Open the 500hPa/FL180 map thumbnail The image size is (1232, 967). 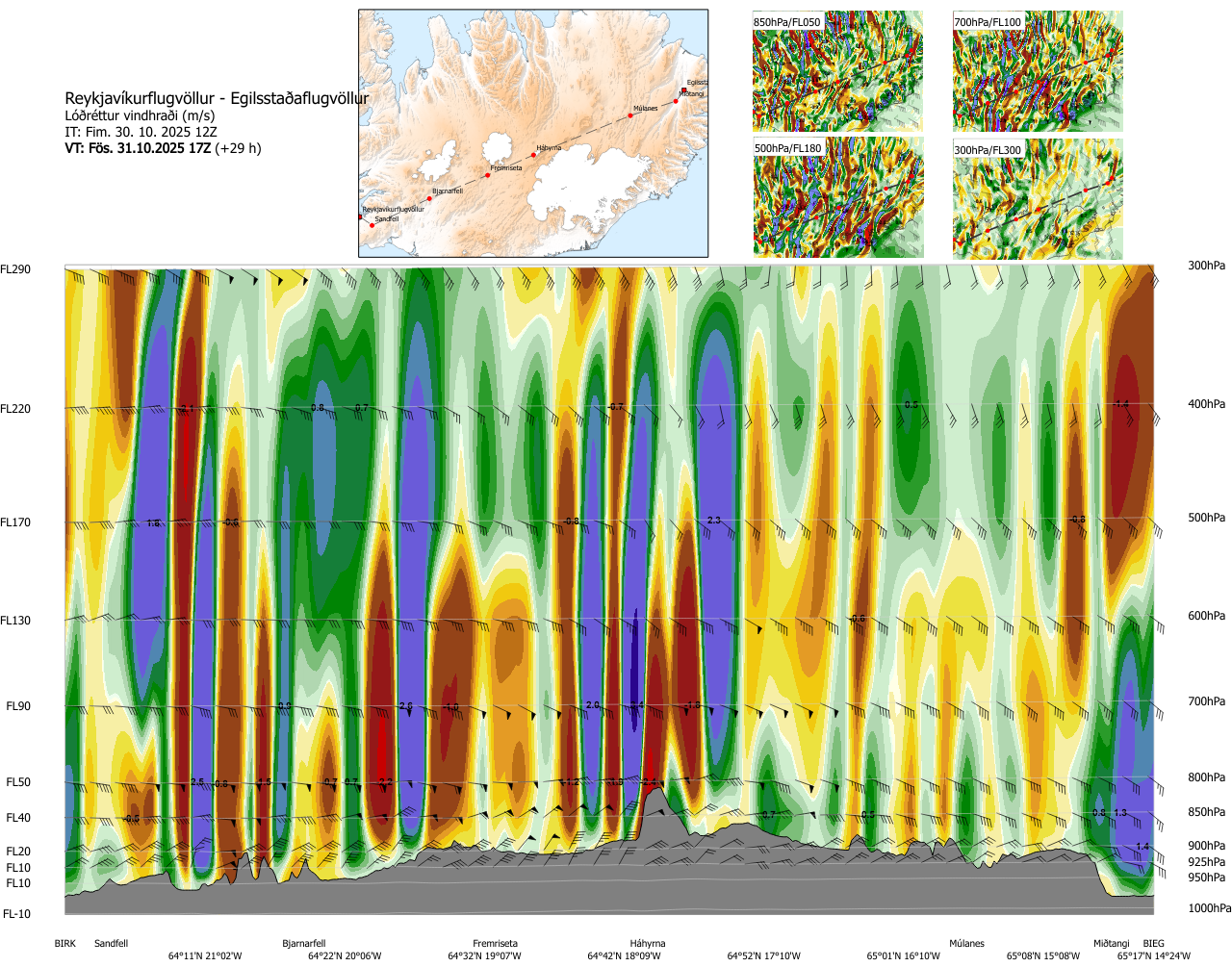click(837, 198)
